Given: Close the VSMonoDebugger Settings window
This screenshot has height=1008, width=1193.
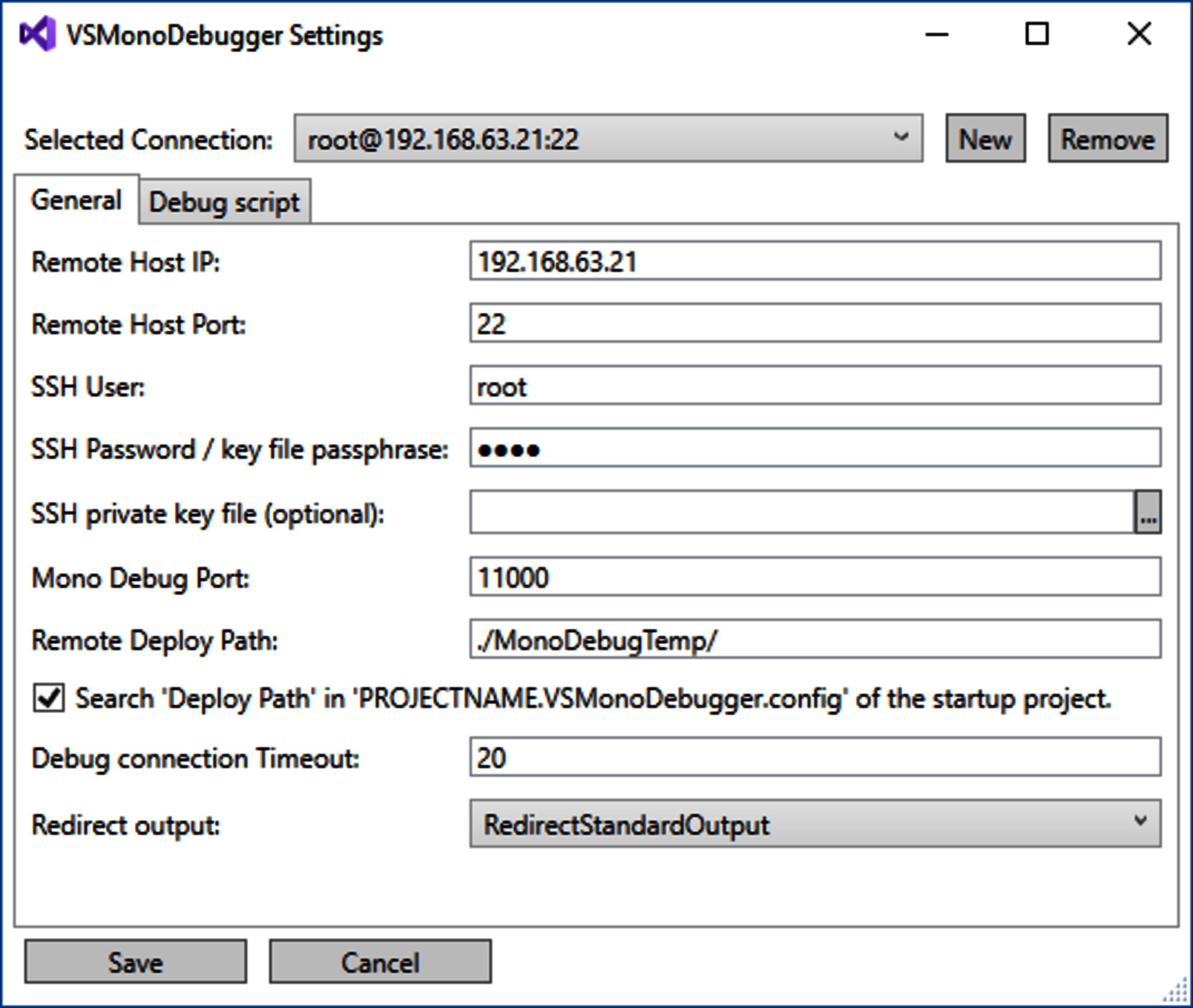Looking at the screenshot, I should [x=1139, y=34].
